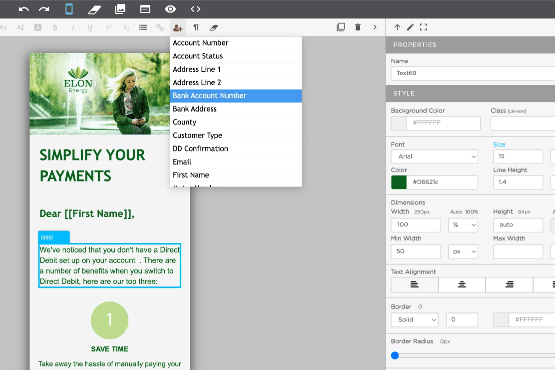Screen dimensions: 555x370
Task: Choose Address Line 1 field
Action: [x=236, y=69]
